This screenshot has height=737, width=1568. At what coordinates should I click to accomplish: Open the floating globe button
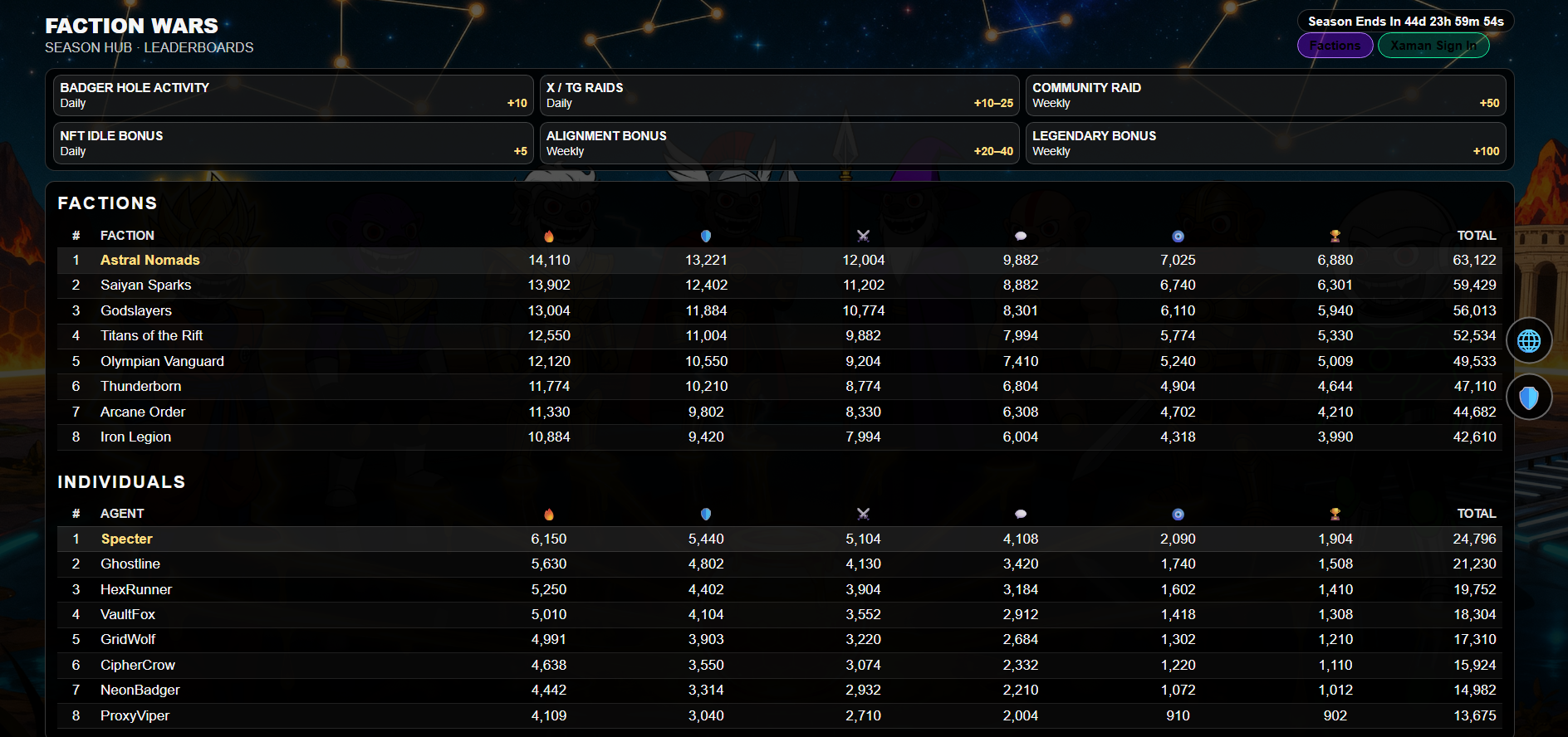[x=1529, y=340]
